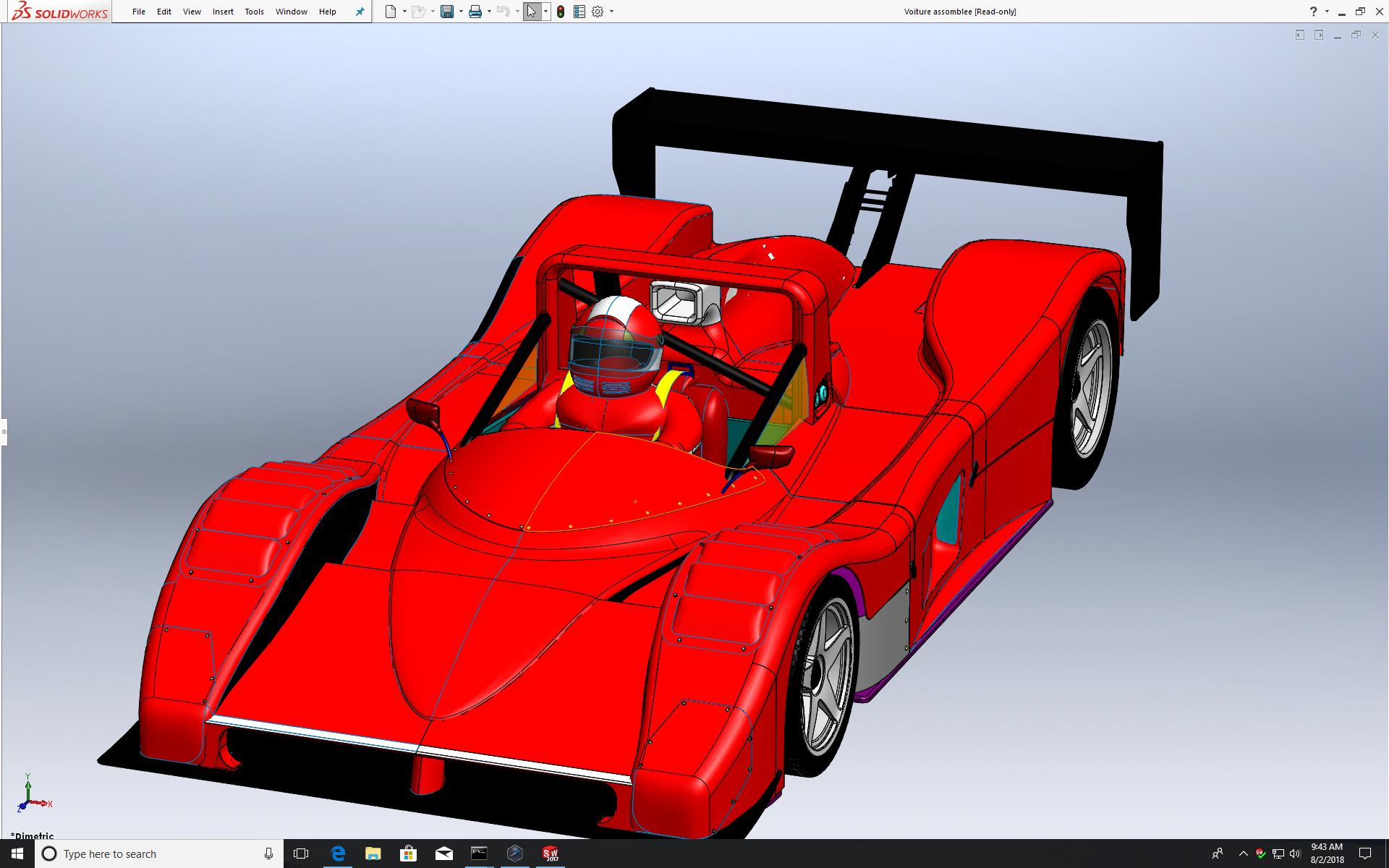Open File Properties list icon
Viewport: 1389px width, 868px height.
(x=579, y=12)
